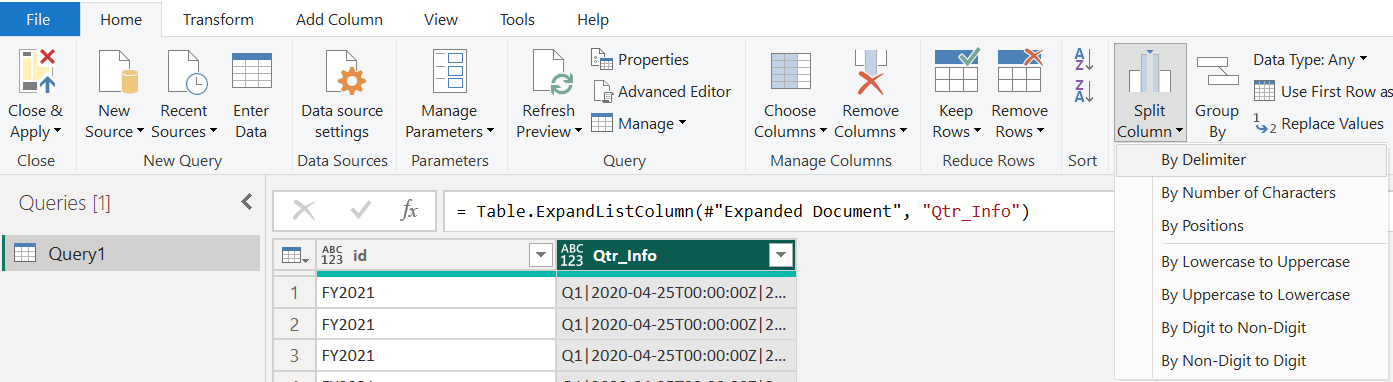Choose By Number of Characters
Screen dimensions: 1393x382
pos(1251,193)
